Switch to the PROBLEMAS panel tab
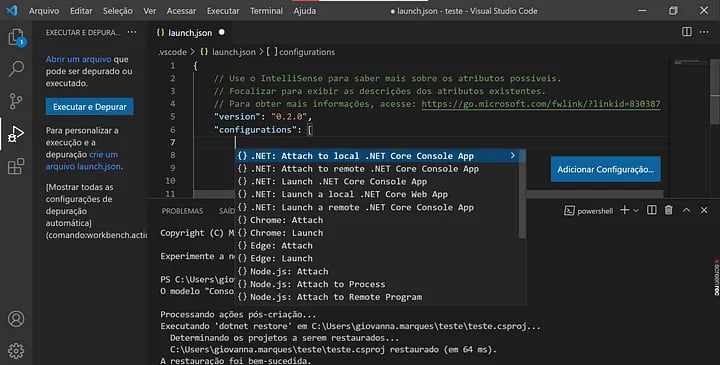 point(182,211)
